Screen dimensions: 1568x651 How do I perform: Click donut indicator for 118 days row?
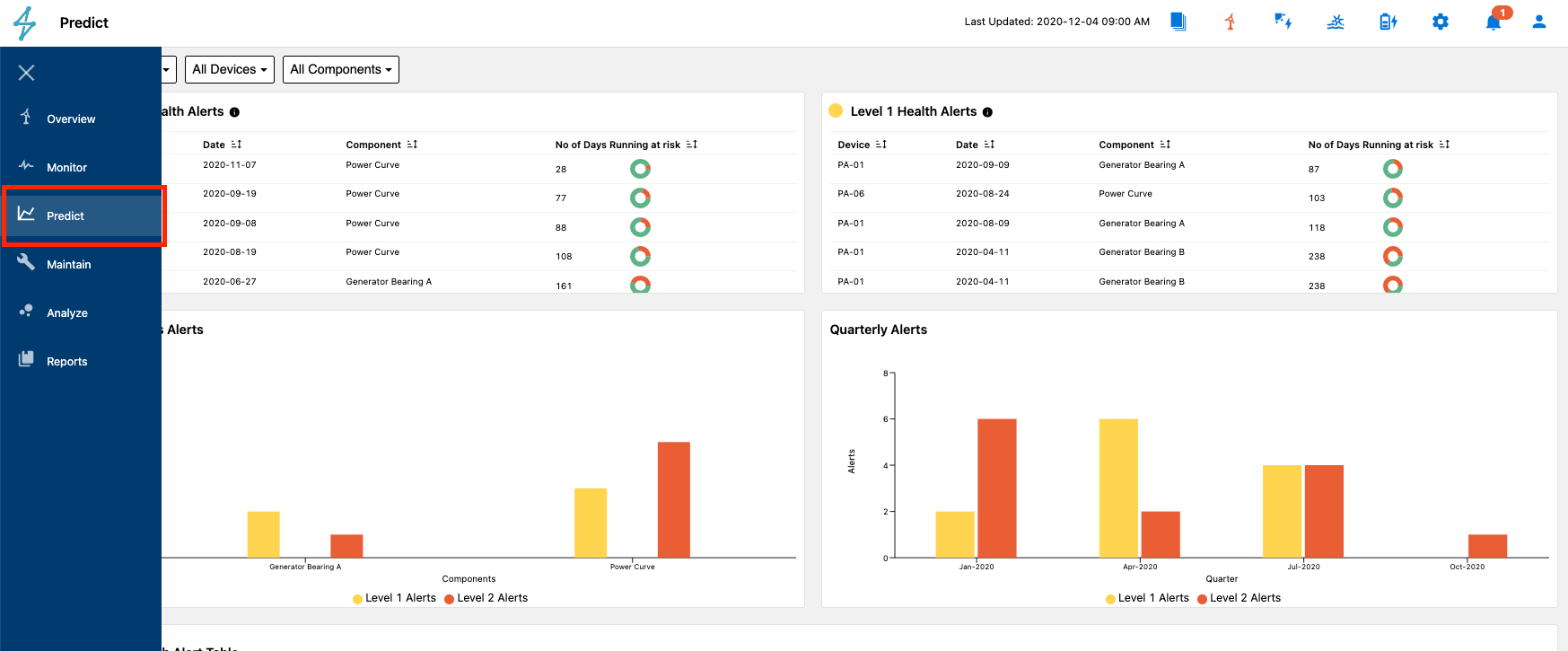(1393, 227)
